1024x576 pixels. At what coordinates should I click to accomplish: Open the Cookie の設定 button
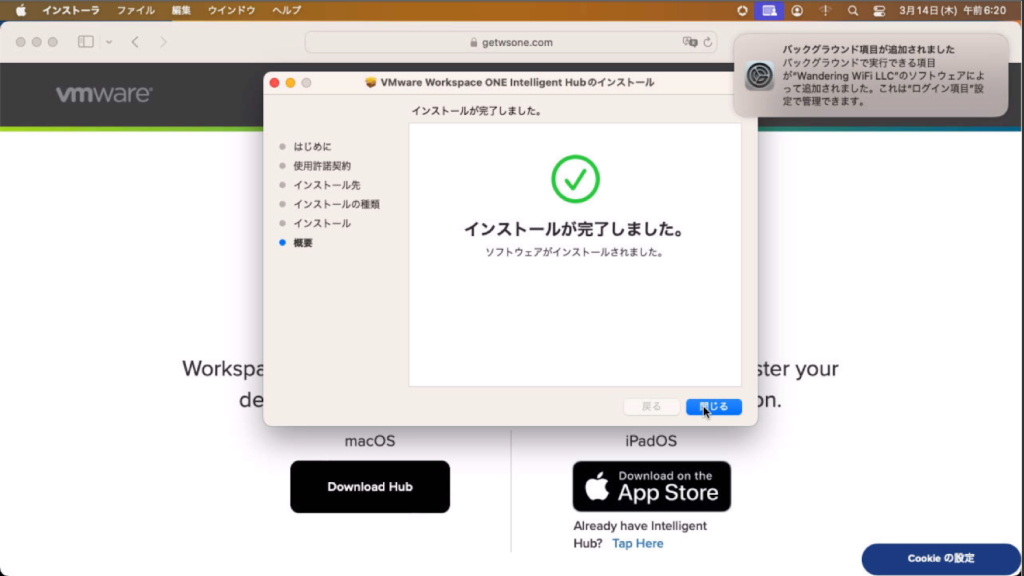pos(940,558)
